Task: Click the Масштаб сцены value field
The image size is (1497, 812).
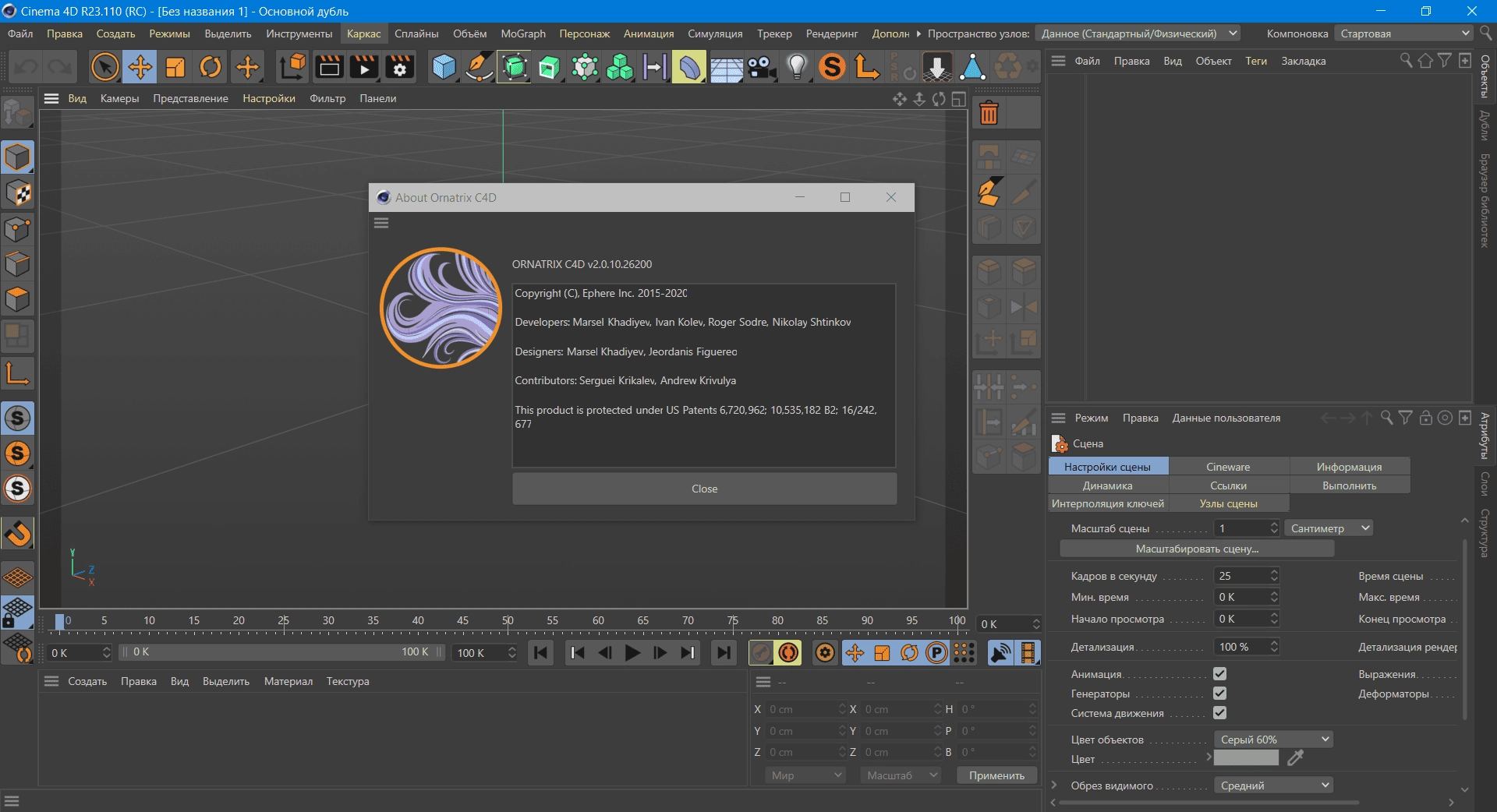Action: pyautogui.click(x=1241, y=528)
